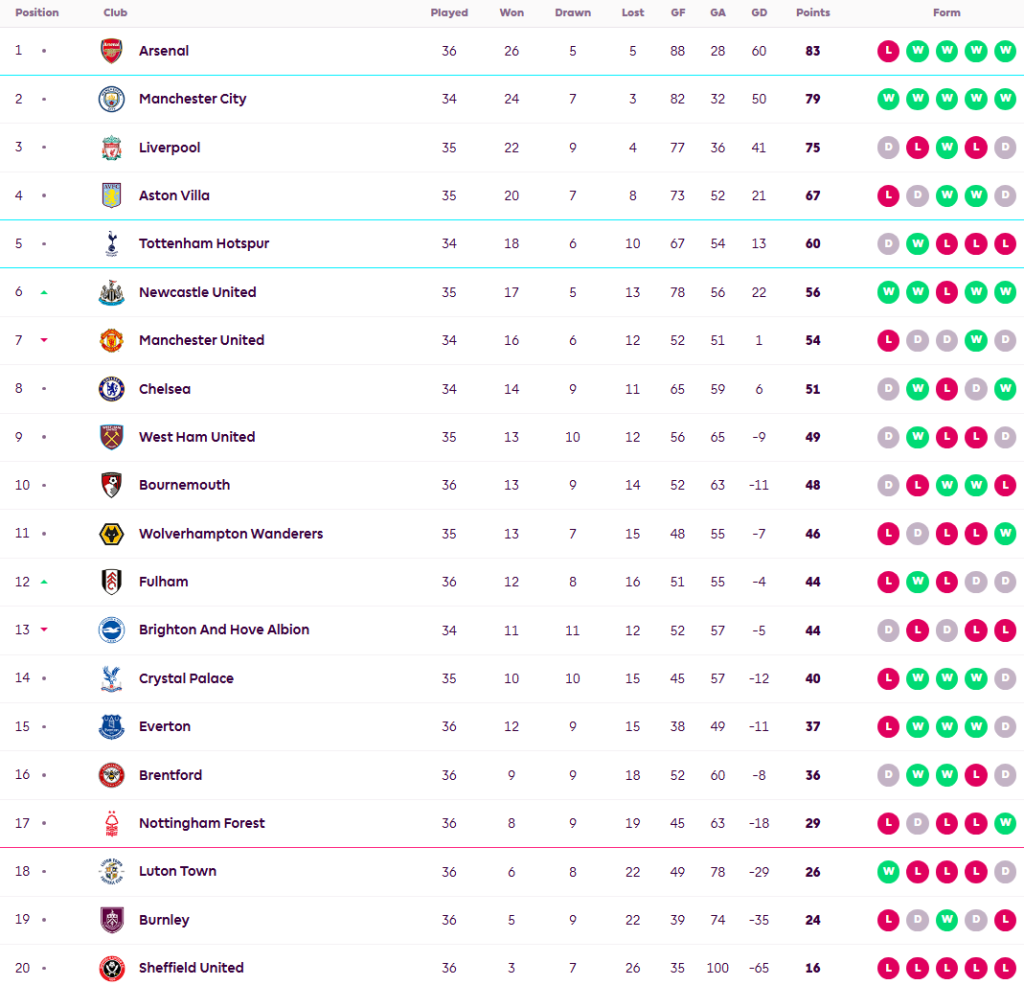Viewport: 1024px width, 985px height.
Task: Click the Manchester City club crest
Action: (111, 99)
